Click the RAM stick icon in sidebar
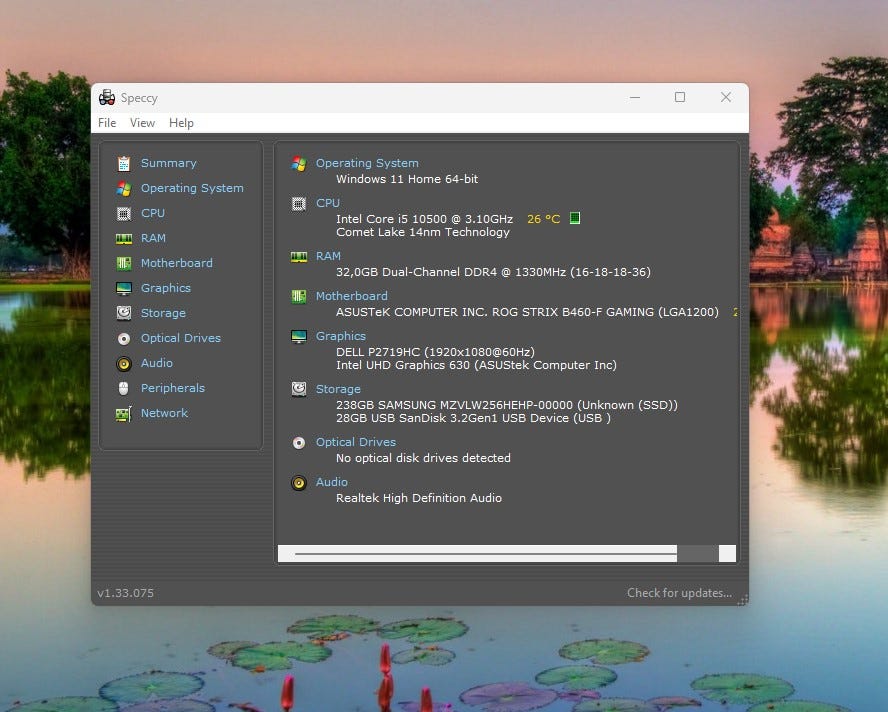The image size is (888, 712). coord(124,238)
